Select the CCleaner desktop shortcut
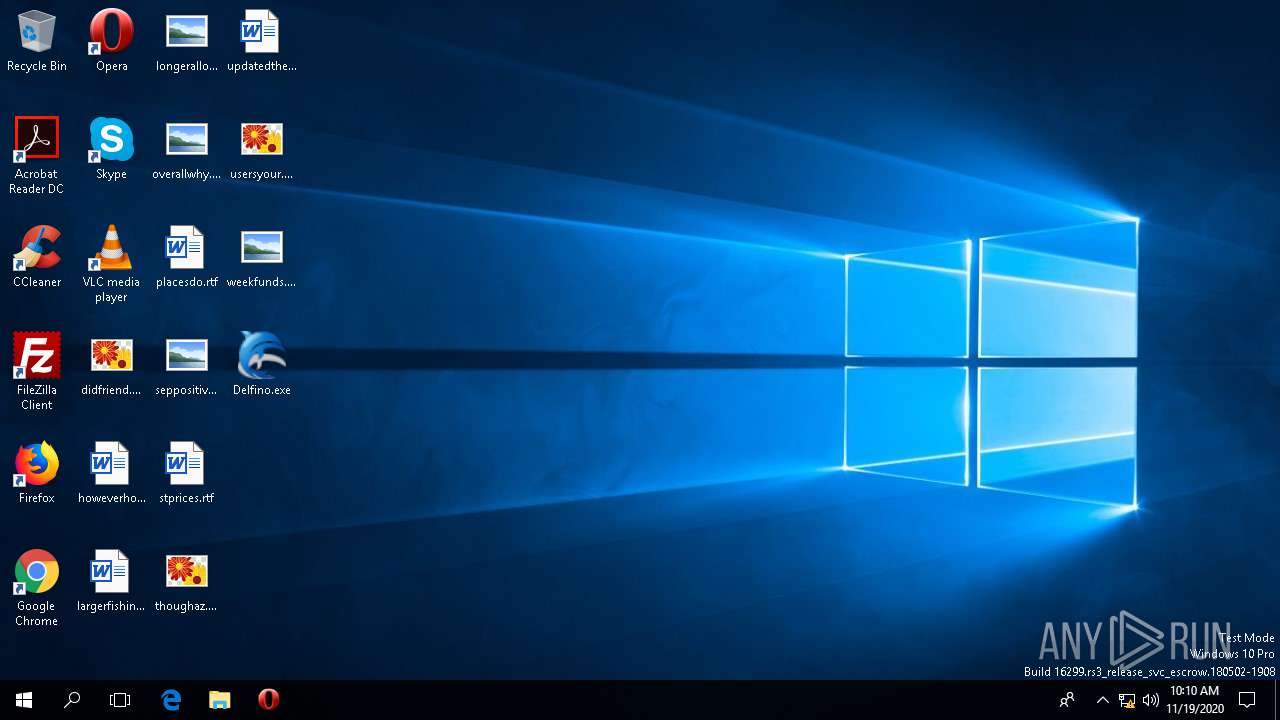The image size is (1280, 720). (x=37, y=257)
